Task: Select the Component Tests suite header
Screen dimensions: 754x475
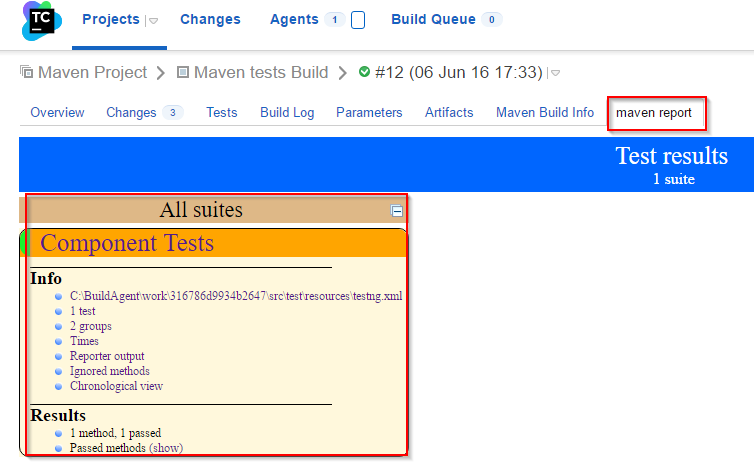Action: (127, 243)
